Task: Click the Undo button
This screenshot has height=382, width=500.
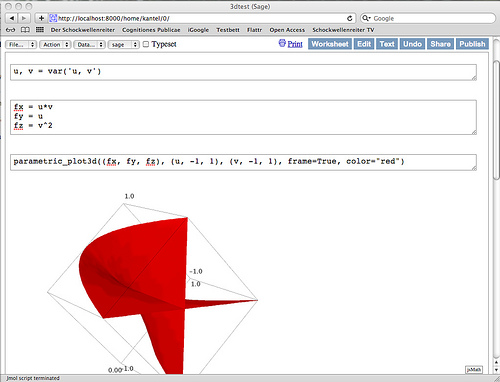Action: [412, 44]
